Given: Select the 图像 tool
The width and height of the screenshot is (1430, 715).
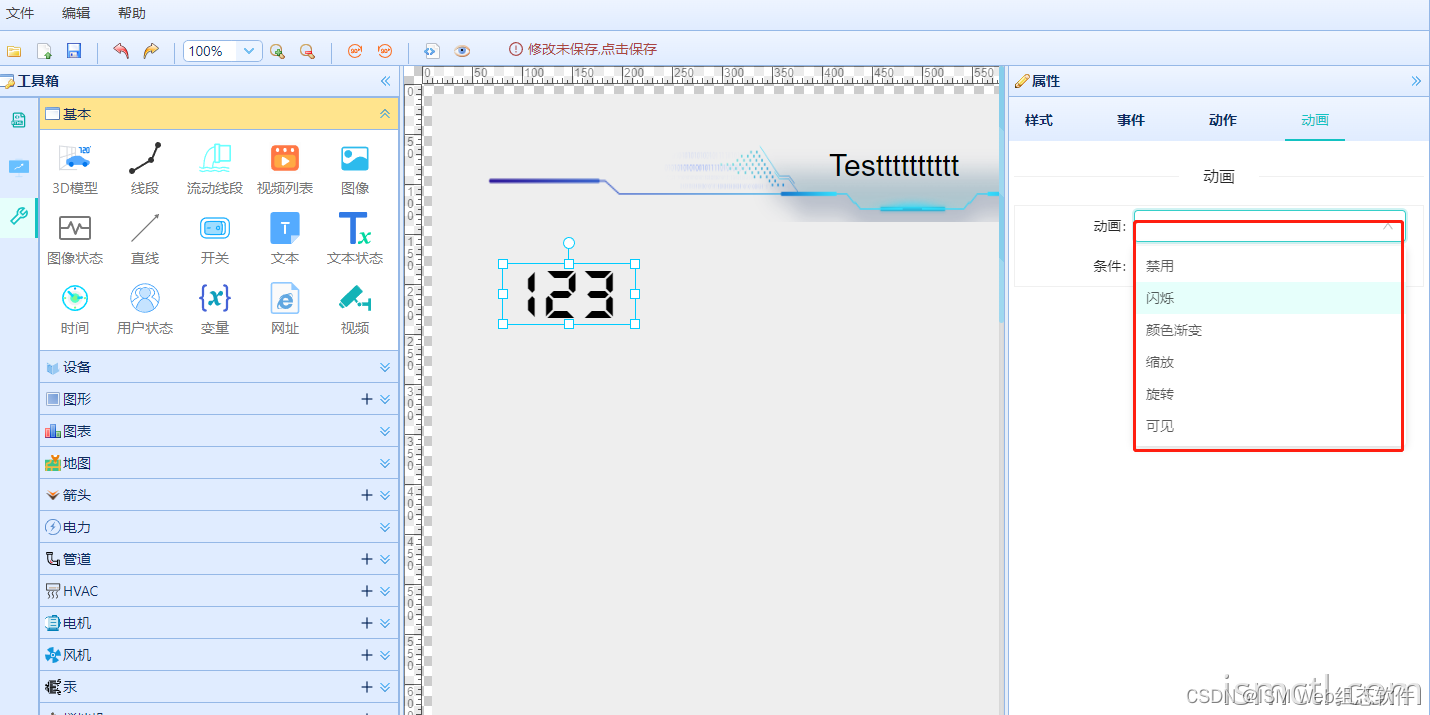Looking at the screenshot, I should coord(355,168).
